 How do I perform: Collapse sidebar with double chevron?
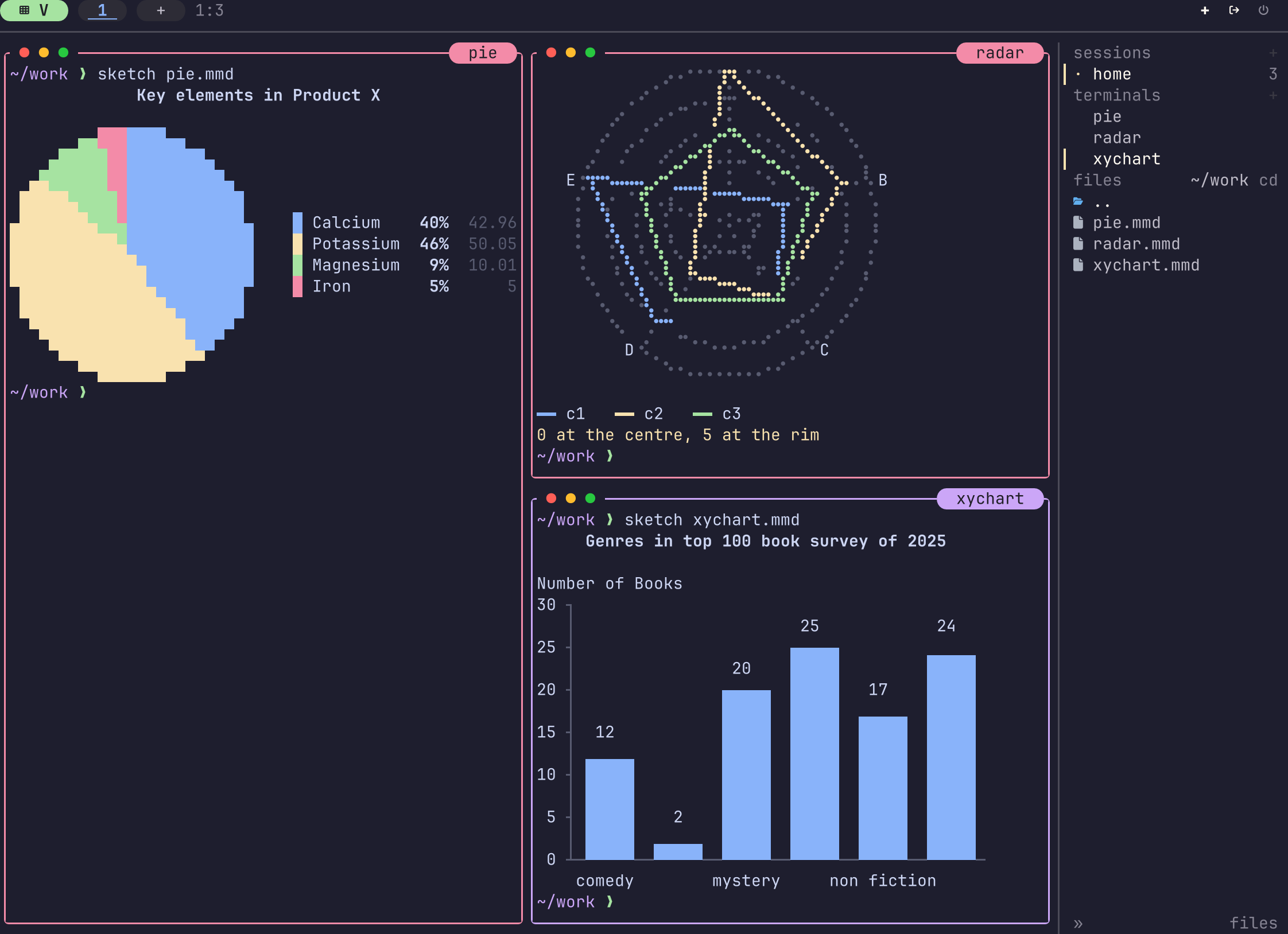coord(1078,923)
